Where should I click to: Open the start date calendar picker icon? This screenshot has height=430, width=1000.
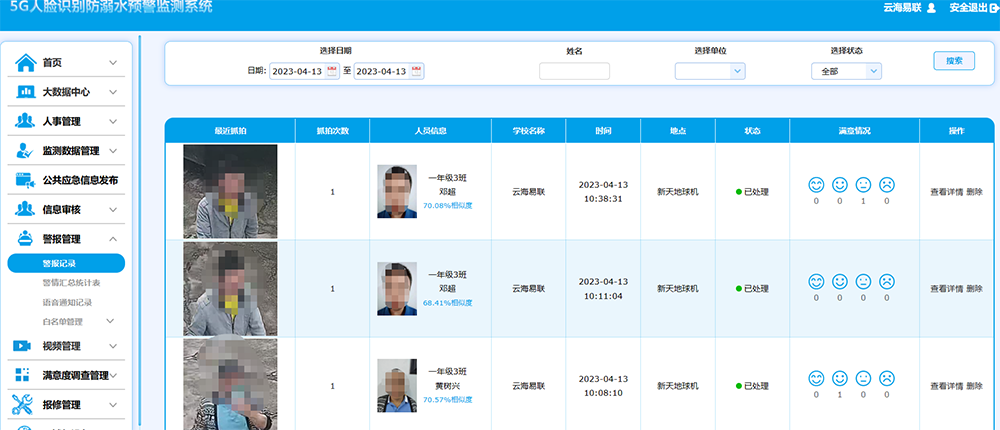332,71
